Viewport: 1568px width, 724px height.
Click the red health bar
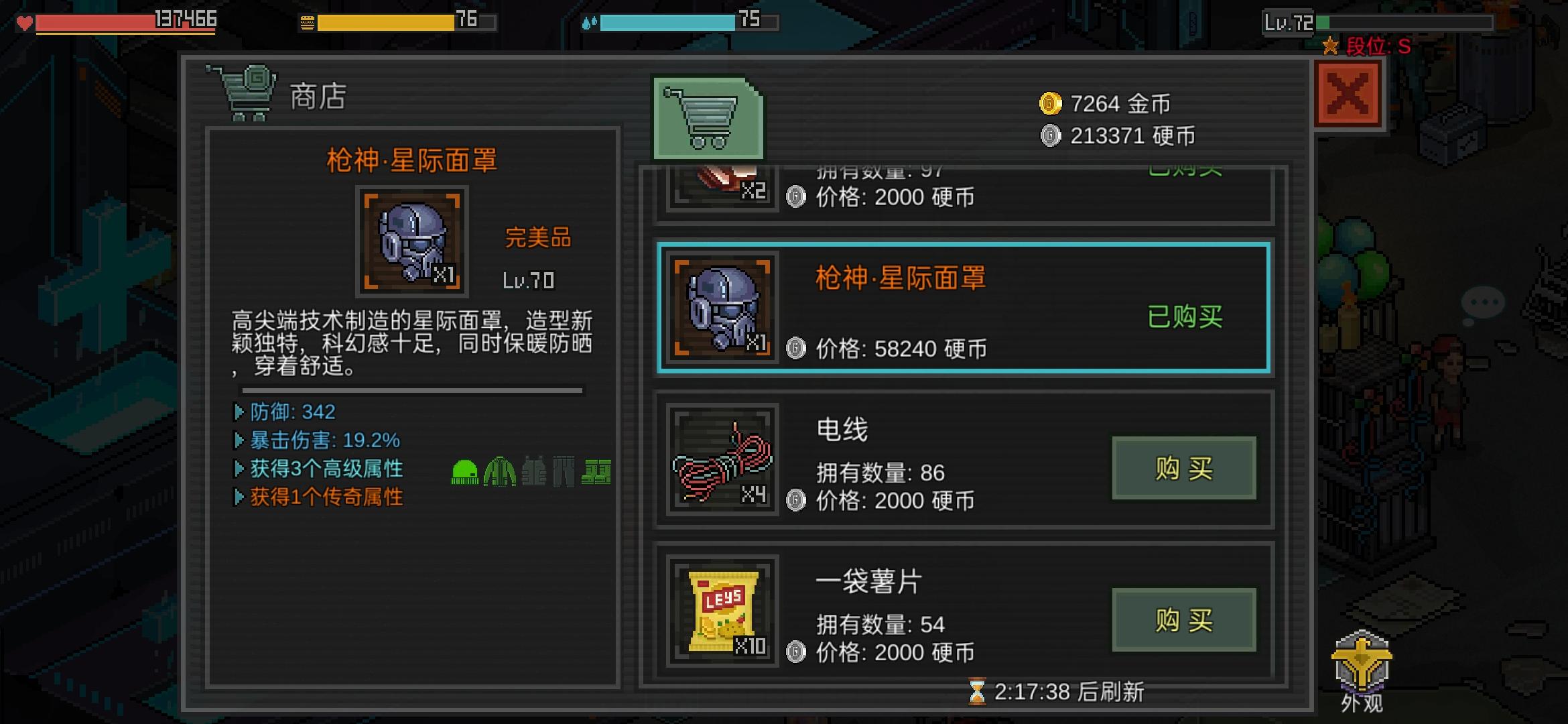click(x=126, y=22)
